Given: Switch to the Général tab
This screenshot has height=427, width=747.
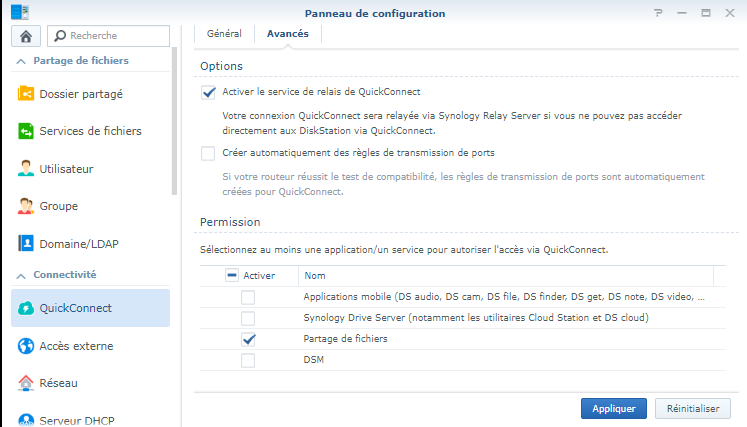Looking at the screenshot, I should coord(224,33).
